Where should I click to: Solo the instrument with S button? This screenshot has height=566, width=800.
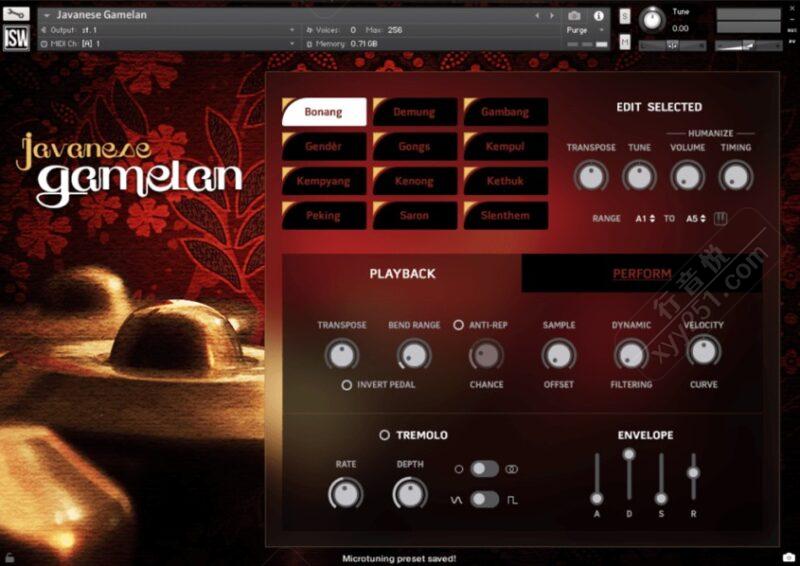[625, 16]
